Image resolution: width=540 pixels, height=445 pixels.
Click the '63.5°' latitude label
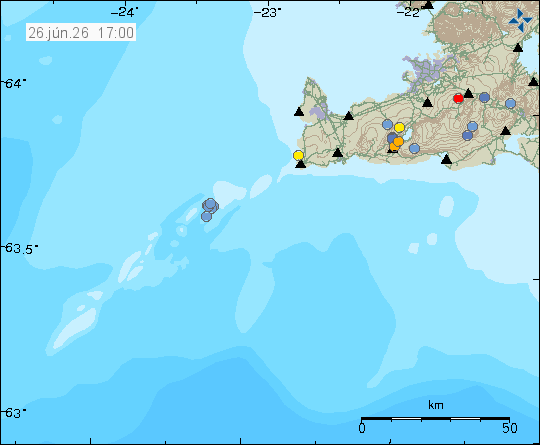pyautogui.click(x=21, y=248)
